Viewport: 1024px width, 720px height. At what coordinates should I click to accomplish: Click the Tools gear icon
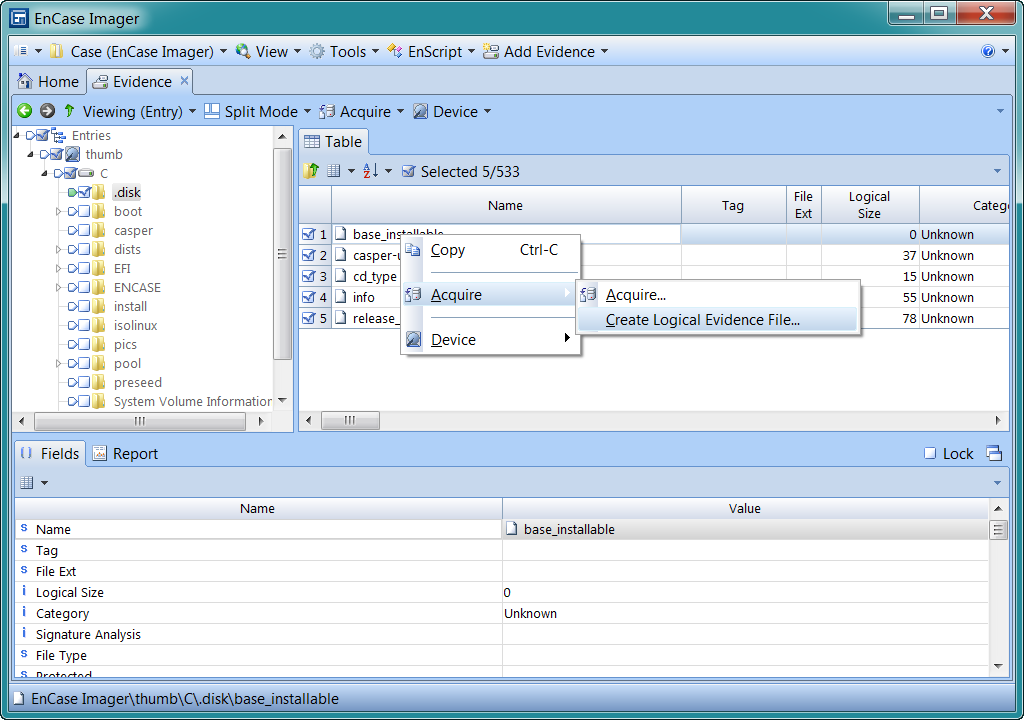[x=317, y=51]
